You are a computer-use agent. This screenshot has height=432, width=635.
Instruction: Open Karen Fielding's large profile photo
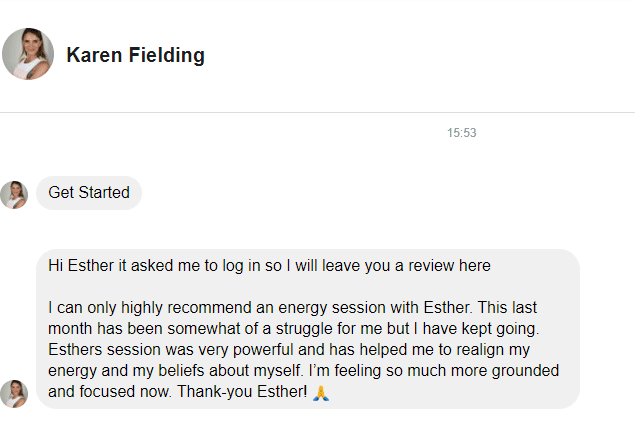28,54
